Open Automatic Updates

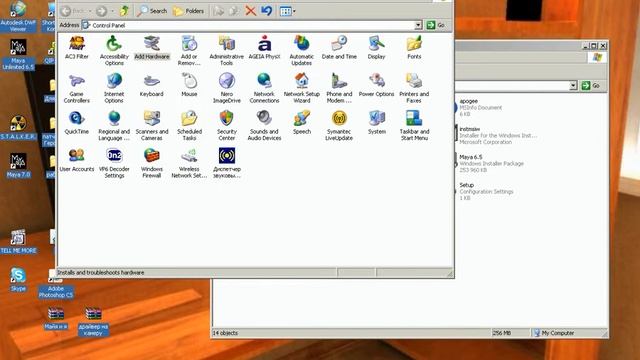302,50
